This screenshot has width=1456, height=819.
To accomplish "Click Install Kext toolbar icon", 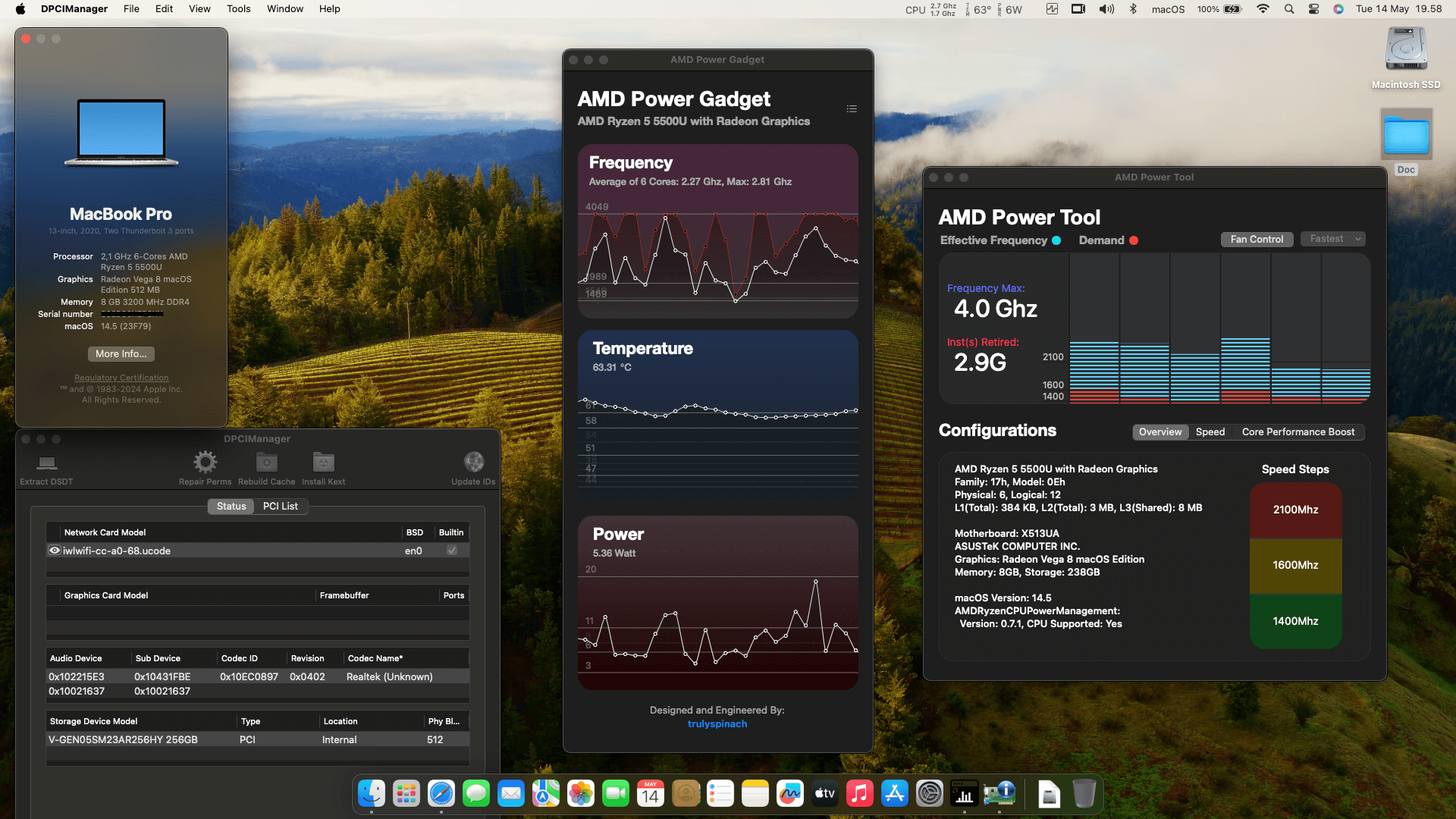I will click(x=323, y=462).
